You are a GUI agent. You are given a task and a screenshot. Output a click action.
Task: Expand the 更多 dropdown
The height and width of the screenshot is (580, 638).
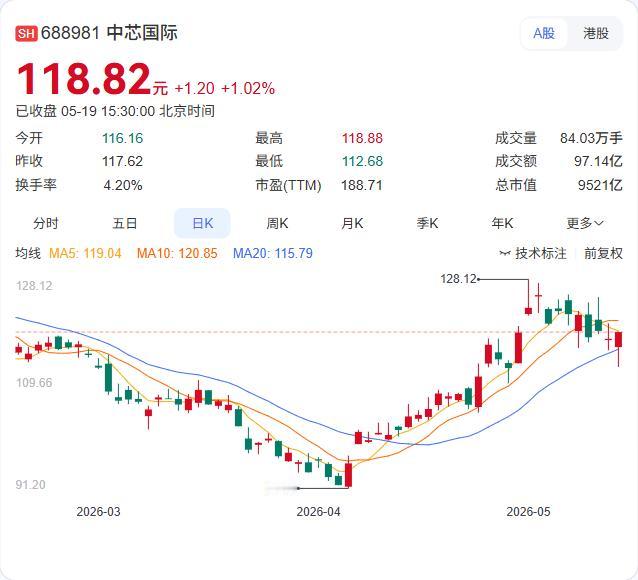pyautogui.click(x=585, y=223)
